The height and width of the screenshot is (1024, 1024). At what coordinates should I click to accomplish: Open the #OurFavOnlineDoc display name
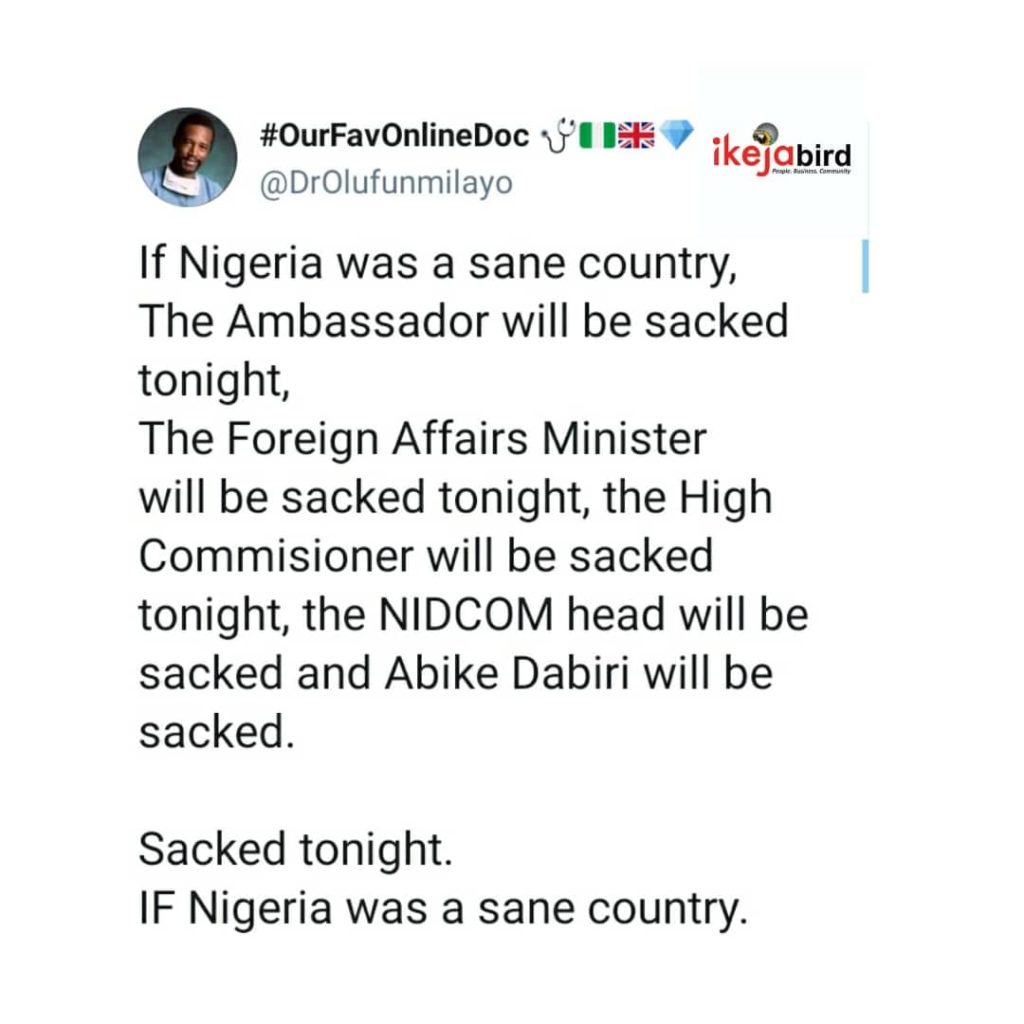(394, 137)
